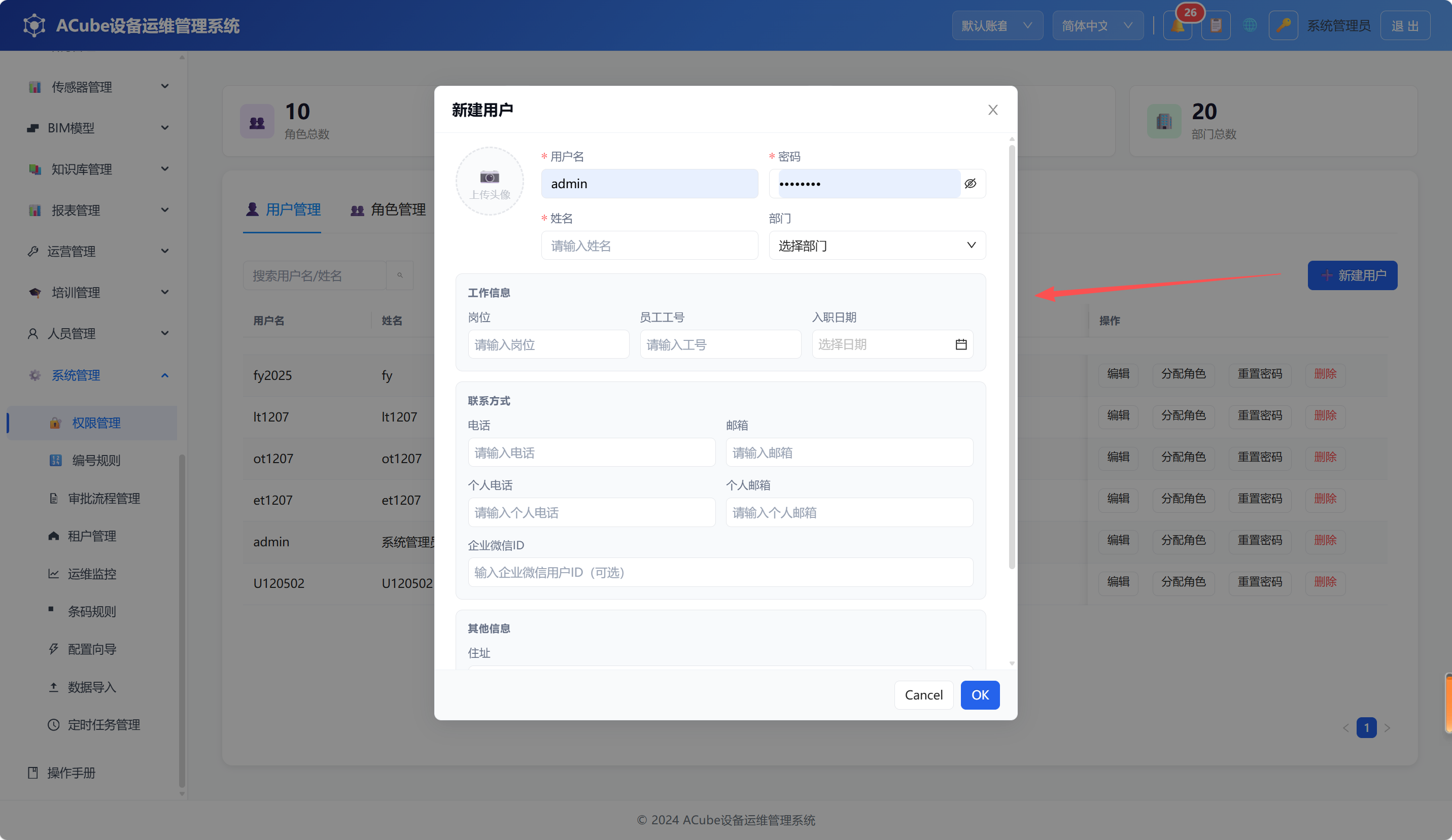Open the hire date calendar icon

coord(961,344)
